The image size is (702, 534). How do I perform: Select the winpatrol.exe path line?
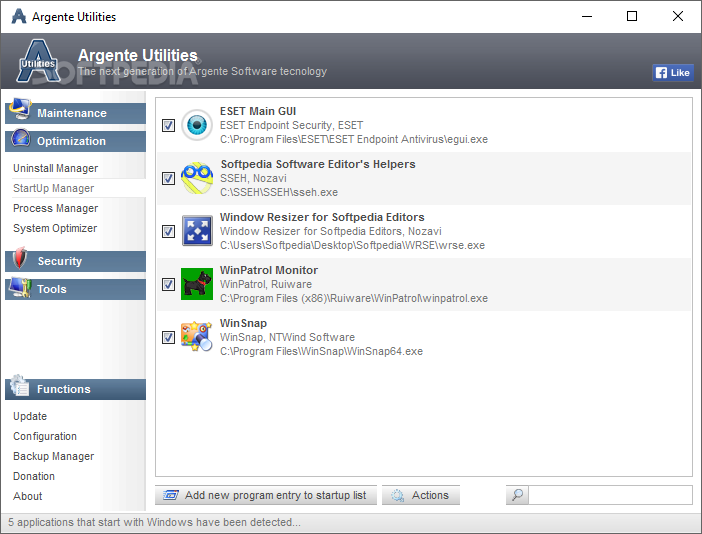(x=354, y=298)
